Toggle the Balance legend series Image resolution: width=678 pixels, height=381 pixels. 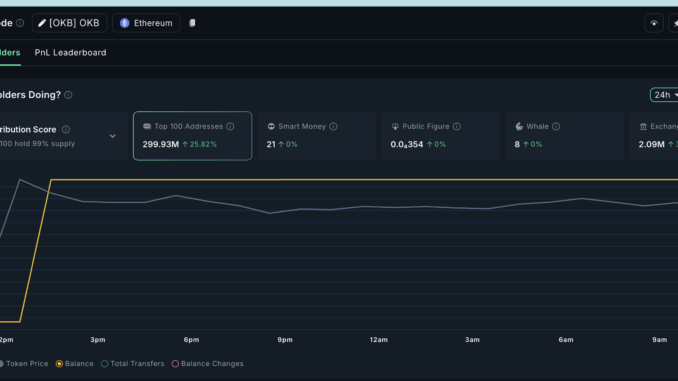pyautogui.click(x=75, y=364)
